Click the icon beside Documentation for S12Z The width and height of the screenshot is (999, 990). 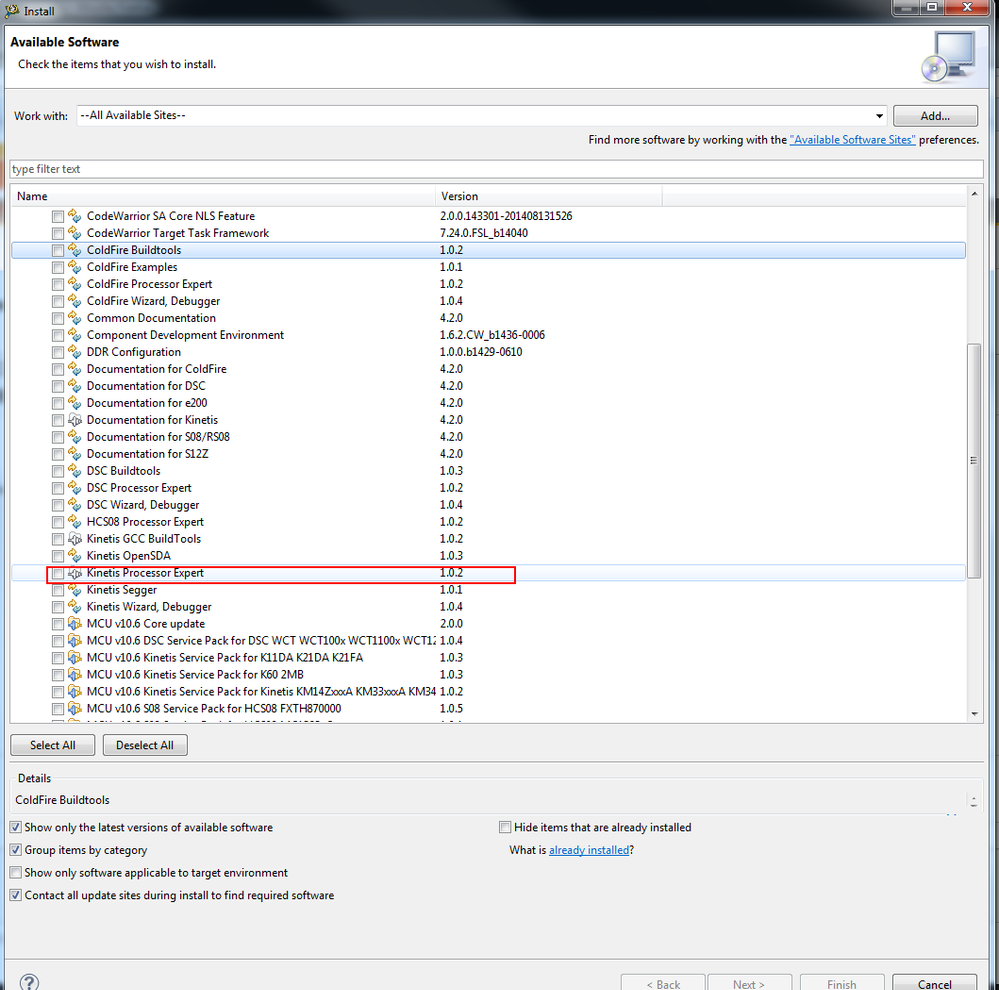(x=75, y=454)
